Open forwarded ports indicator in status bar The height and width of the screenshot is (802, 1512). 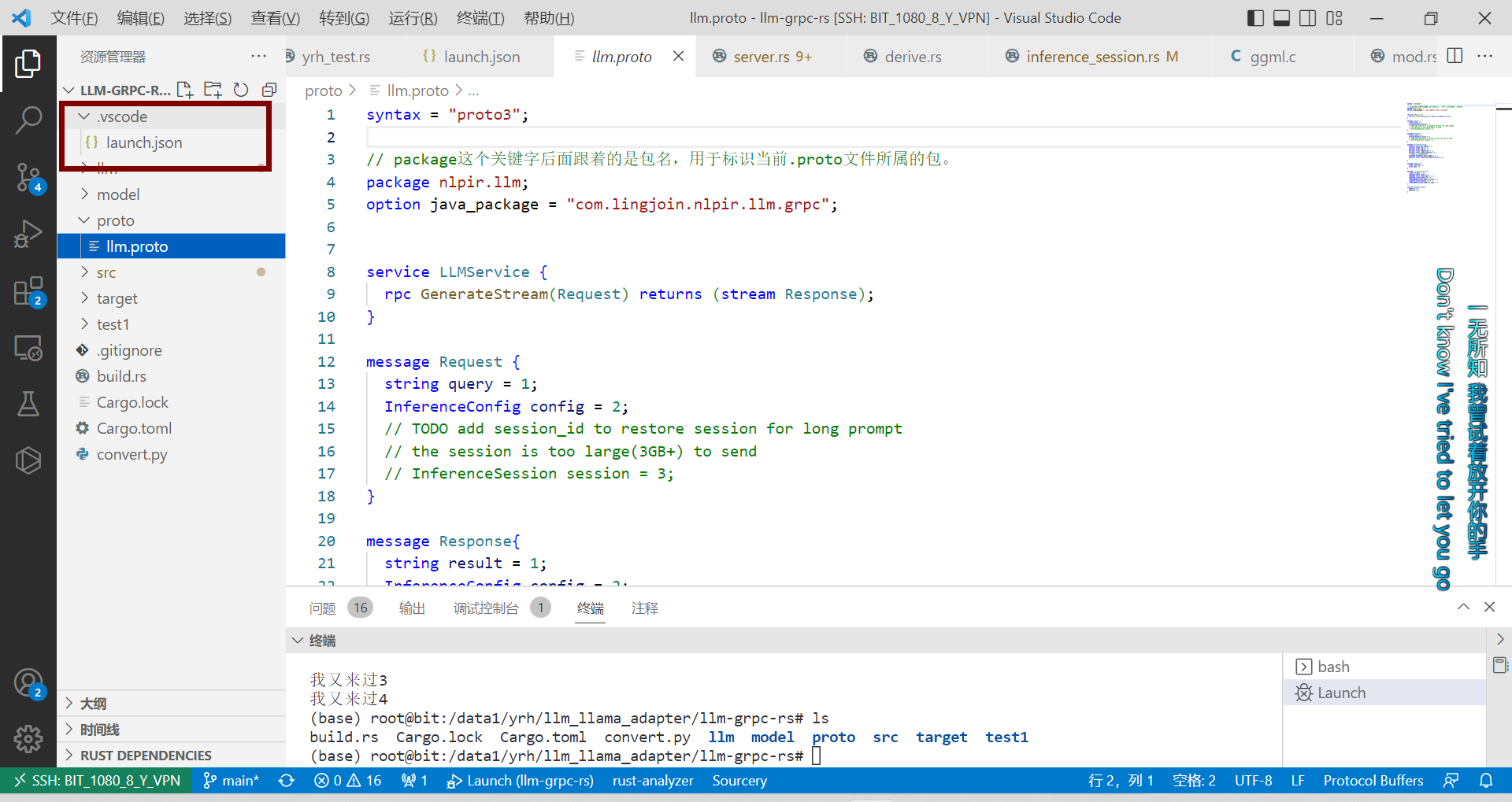[414, 780]
